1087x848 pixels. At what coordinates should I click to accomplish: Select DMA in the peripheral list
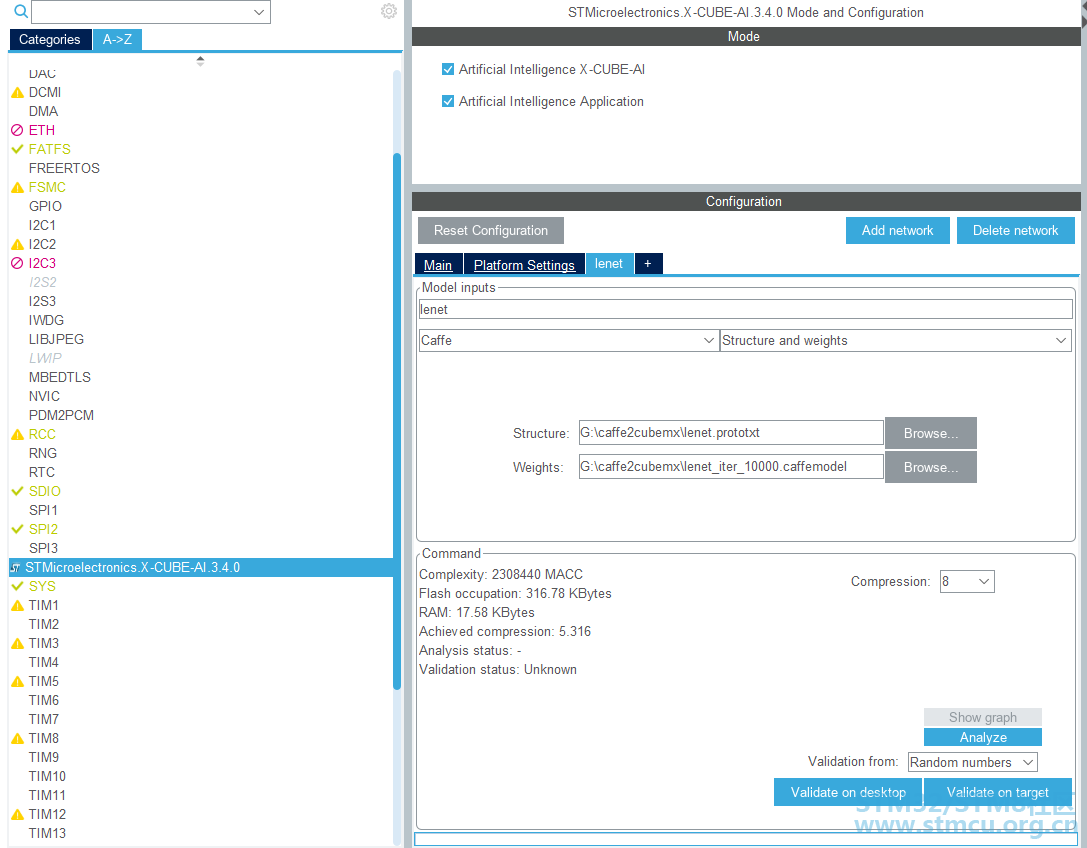(x=43, y=111)
